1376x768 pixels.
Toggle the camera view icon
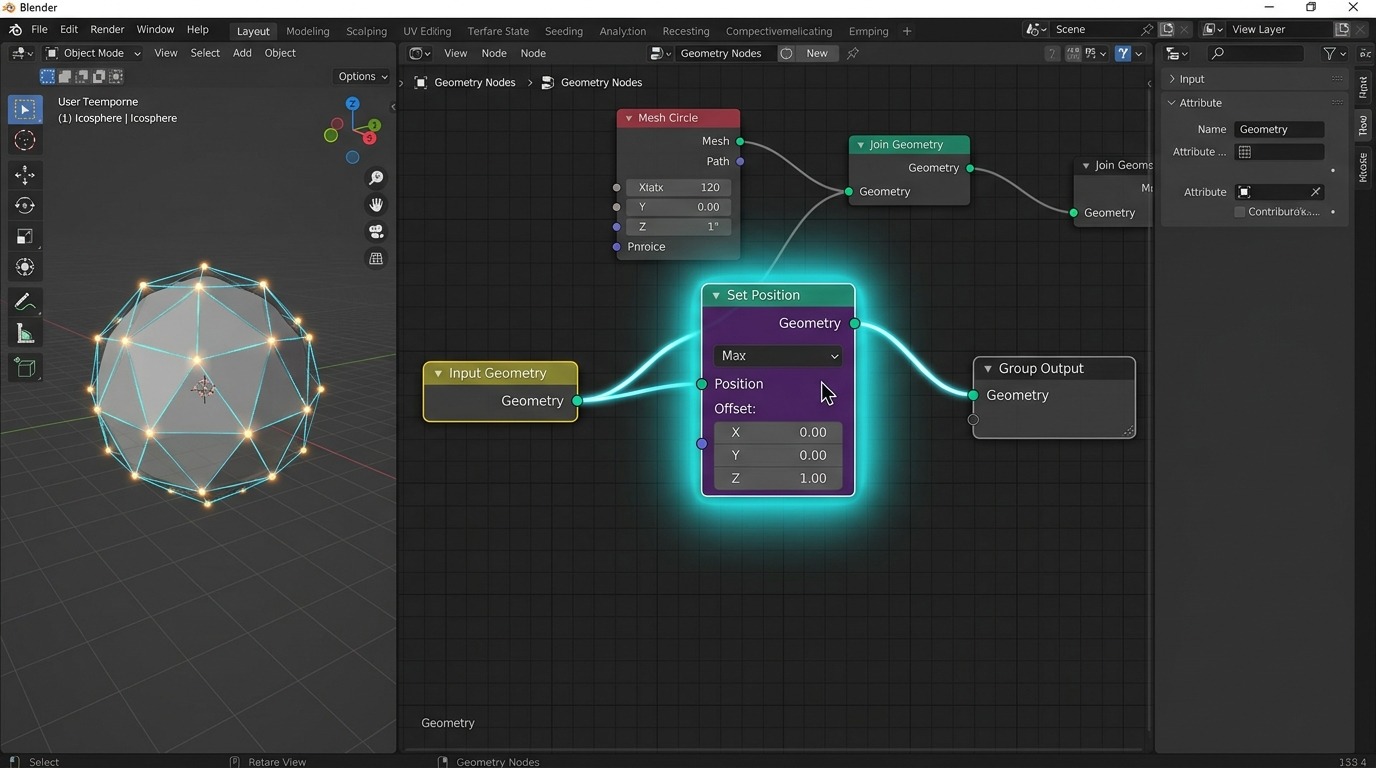tap(376, 232)
